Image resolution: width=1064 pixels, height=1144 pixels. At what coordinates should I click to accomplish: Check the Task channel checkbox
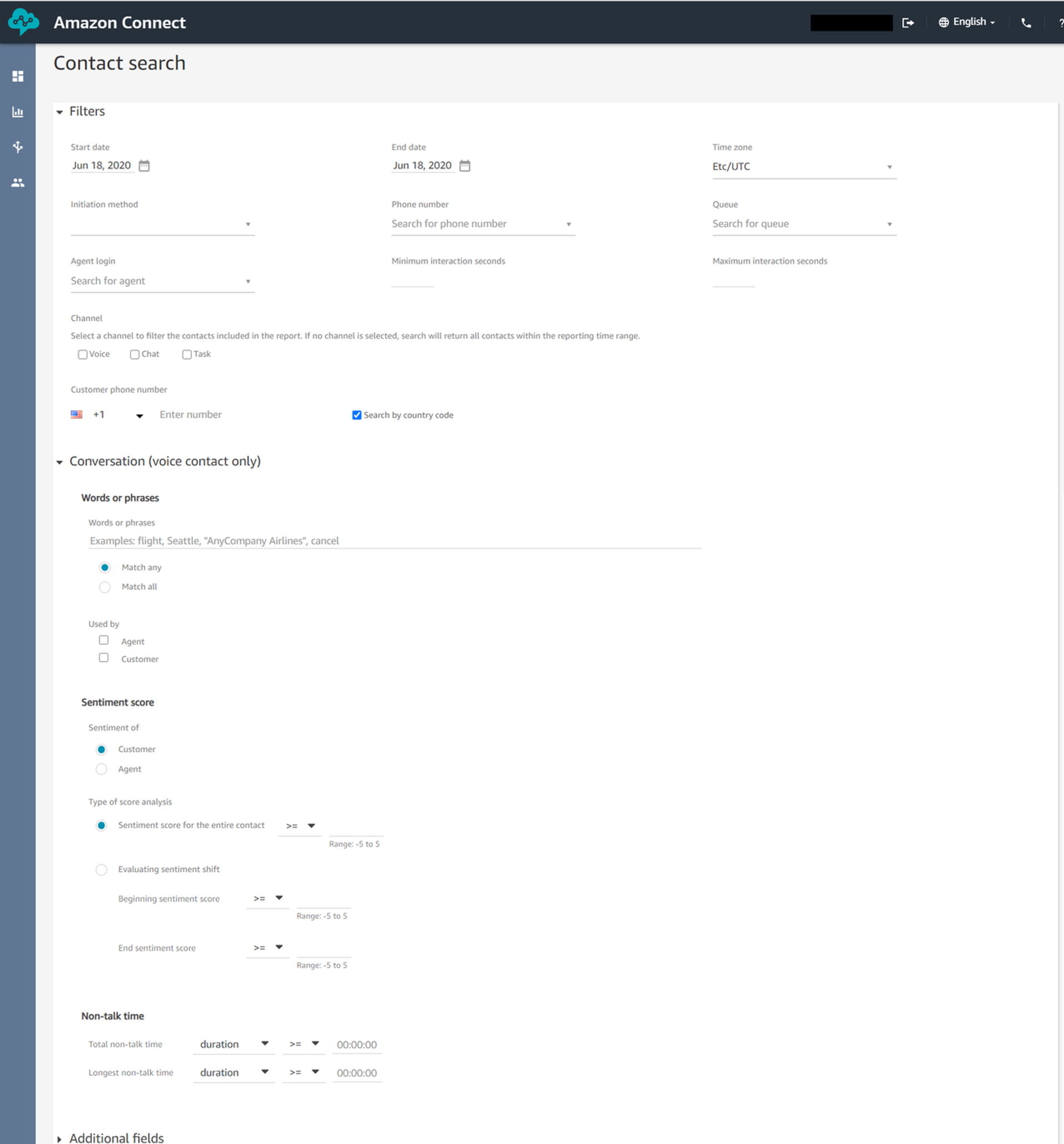[187, 355]
